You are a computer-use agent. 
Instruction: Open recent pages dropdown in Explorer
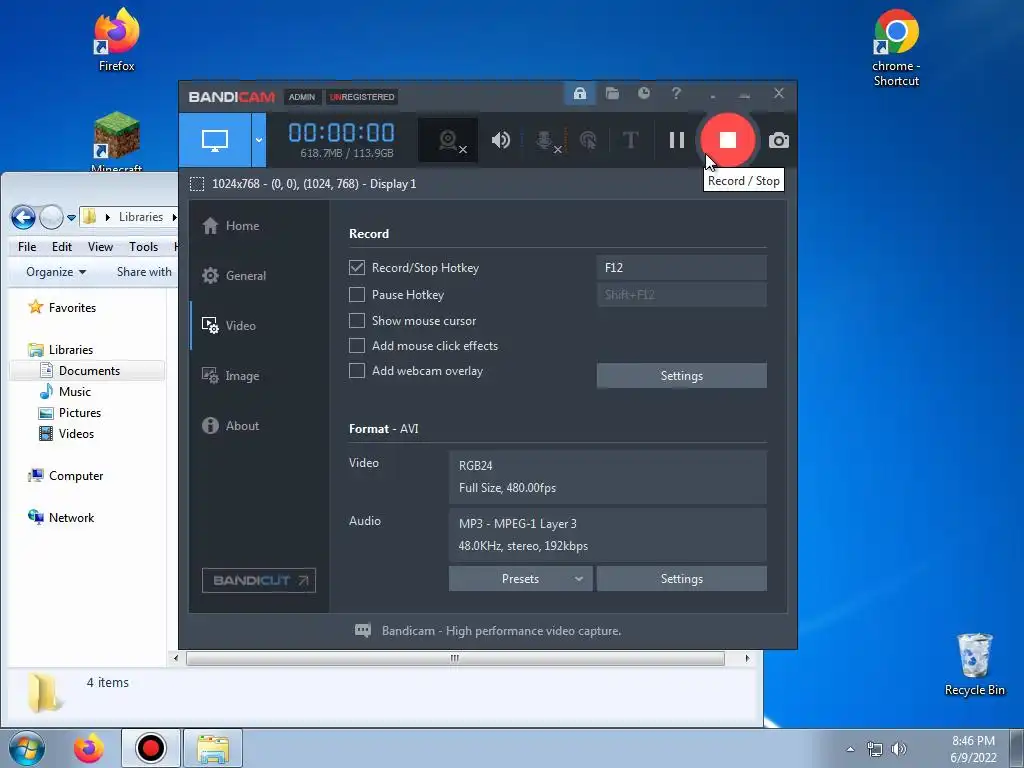pyautogui.click(x=71, y=217)
